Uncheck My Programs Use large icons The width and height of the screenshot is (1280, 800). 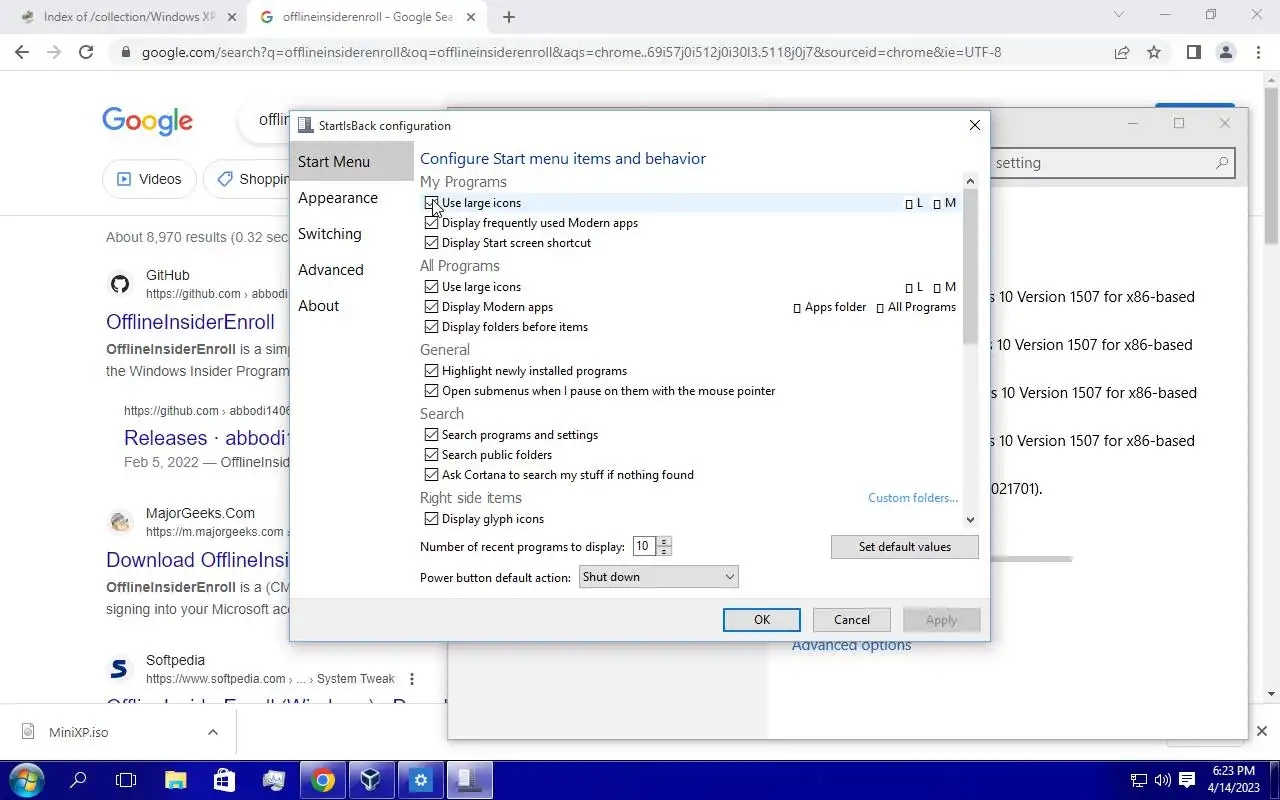point(431,203)
